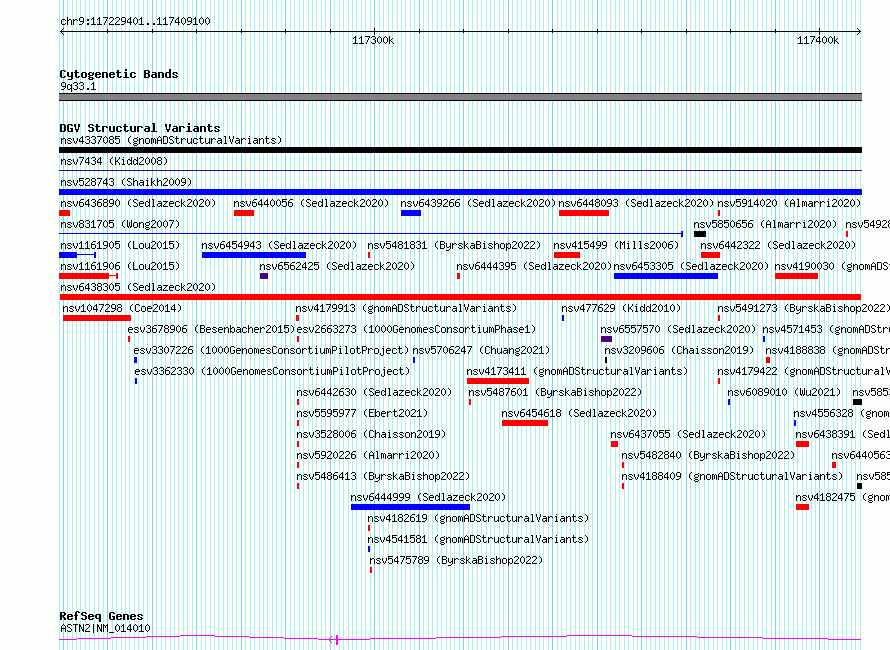890x650 pixels.
Task: Click the nsv831705 (Wong2007) label
Action: [120, 224]
